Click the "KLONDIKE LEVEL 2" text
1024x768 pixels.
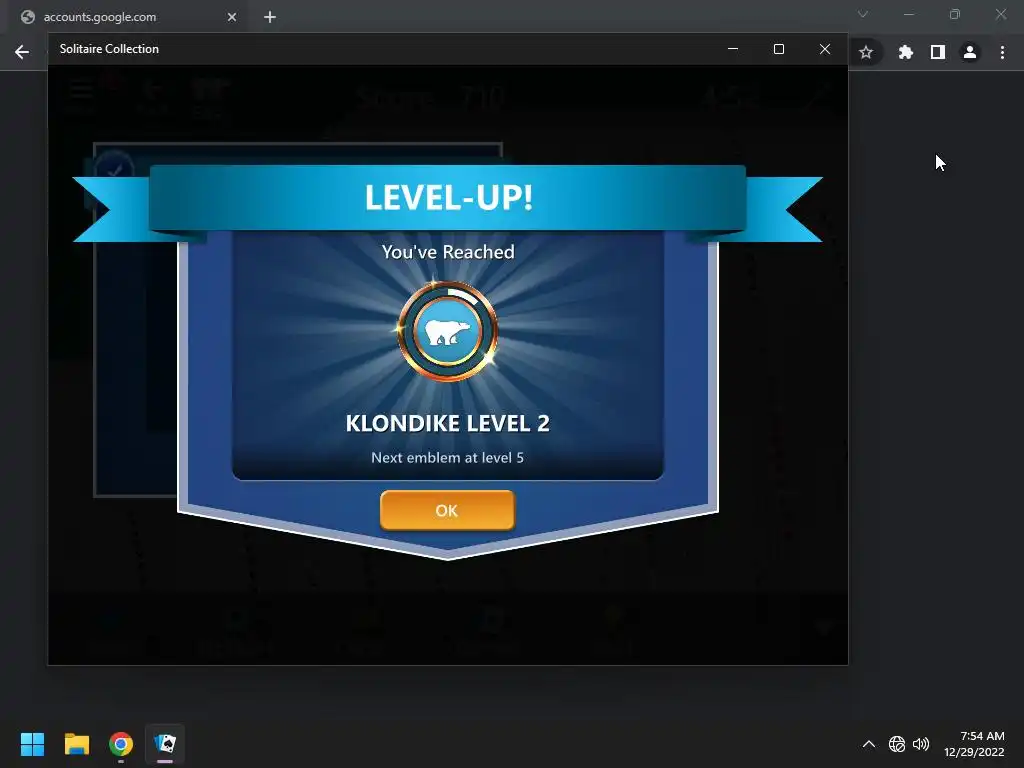[x=447, y=423]
